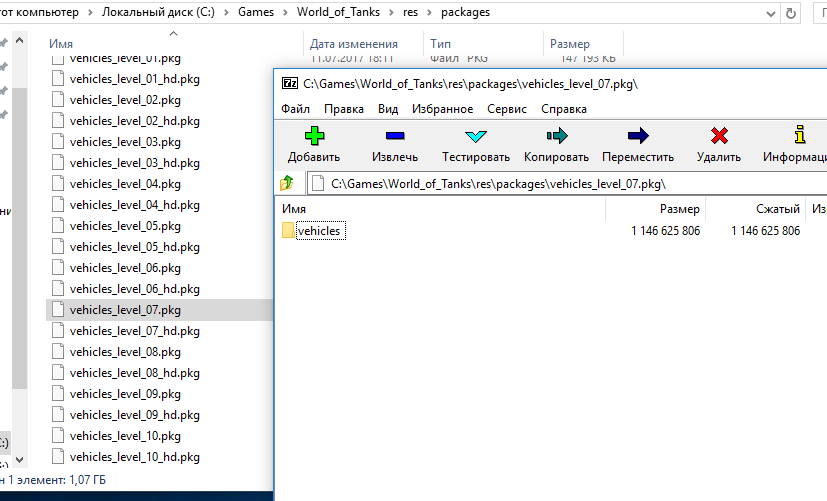Screen dimensions: 827x501
Task: Expand the chevron after Games in breadcrumb
Action: click(x=285, y=13)
